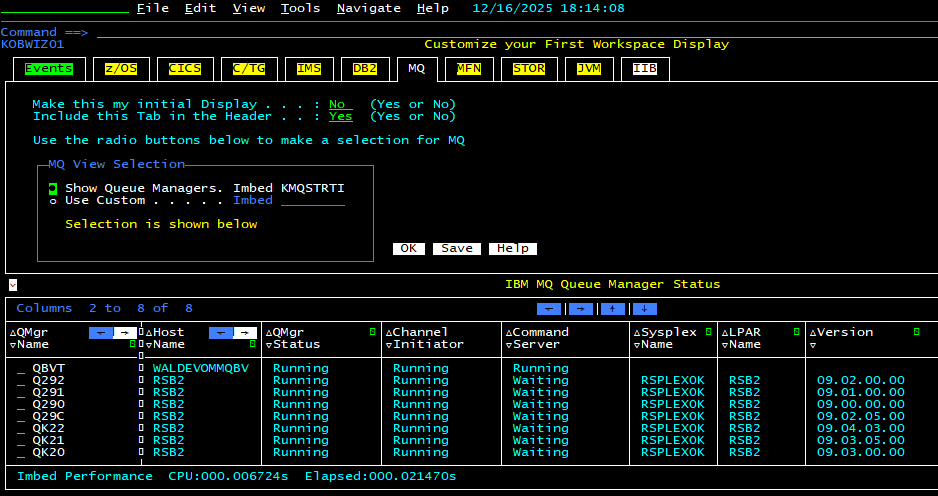Image resolution: width=938 pixels, height=496 pixels.
Task: Click the initial Display Yes/No field
Action: 340,104
